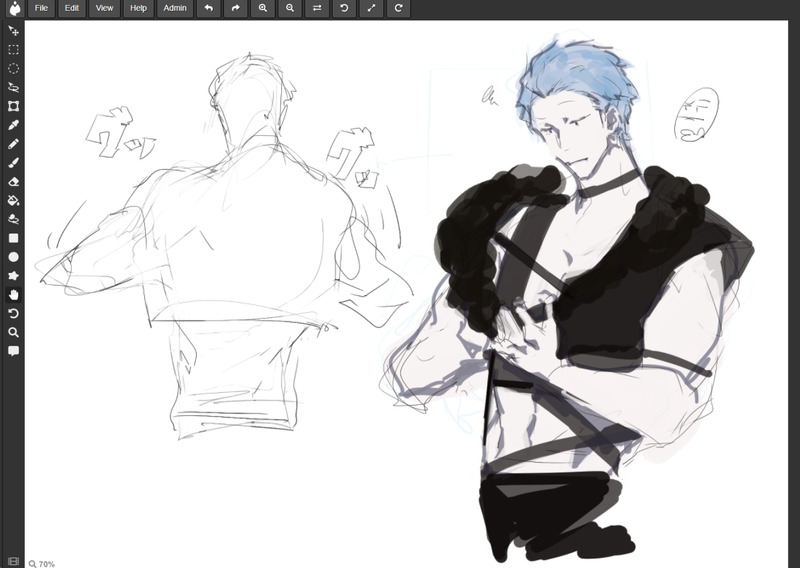Open the Edit menu

click(72, 8)
